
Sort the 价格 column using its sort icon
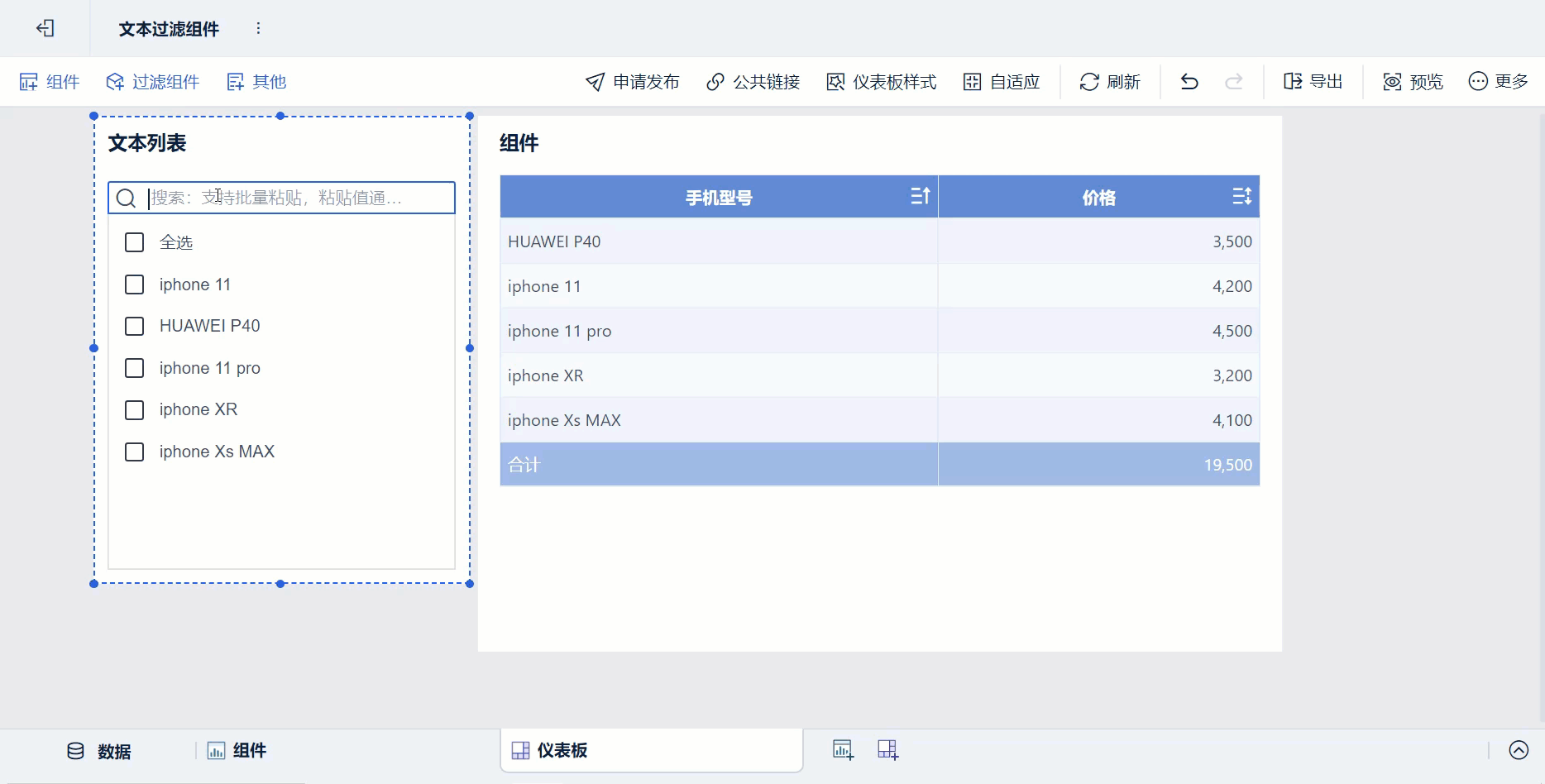click(x=1242, y=196)
